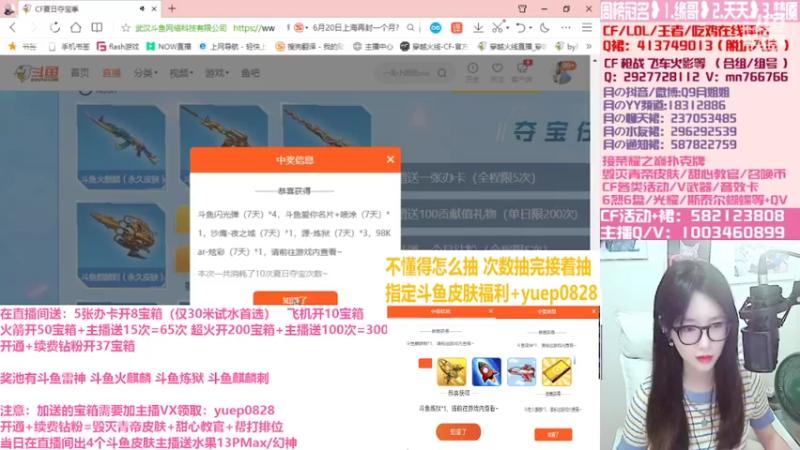Click the page scrollbar up arrow
The height and width of the screenshot is (450, 800).
[594, 61]
